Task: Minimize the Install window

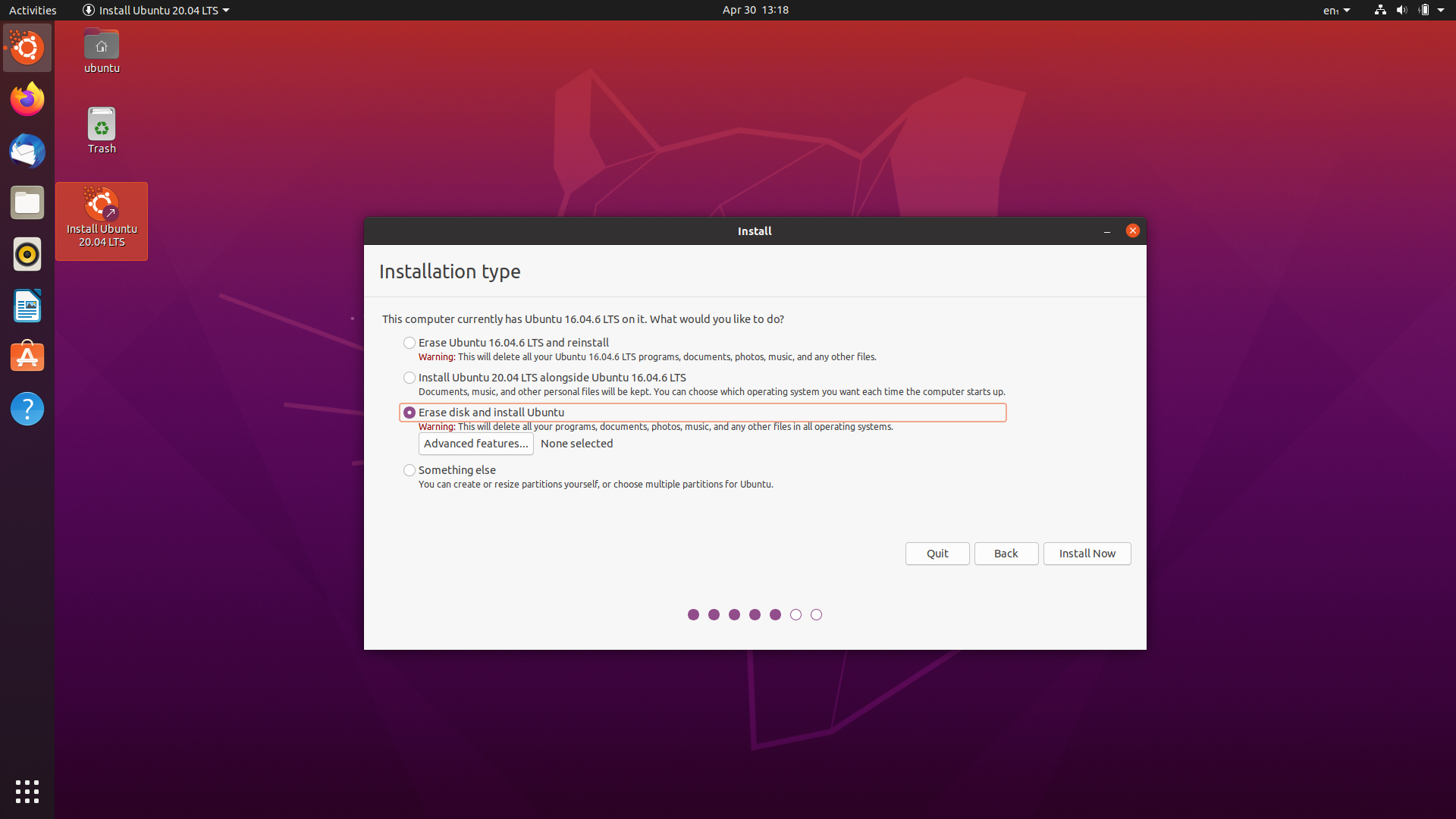Action: click(1107, 231)
